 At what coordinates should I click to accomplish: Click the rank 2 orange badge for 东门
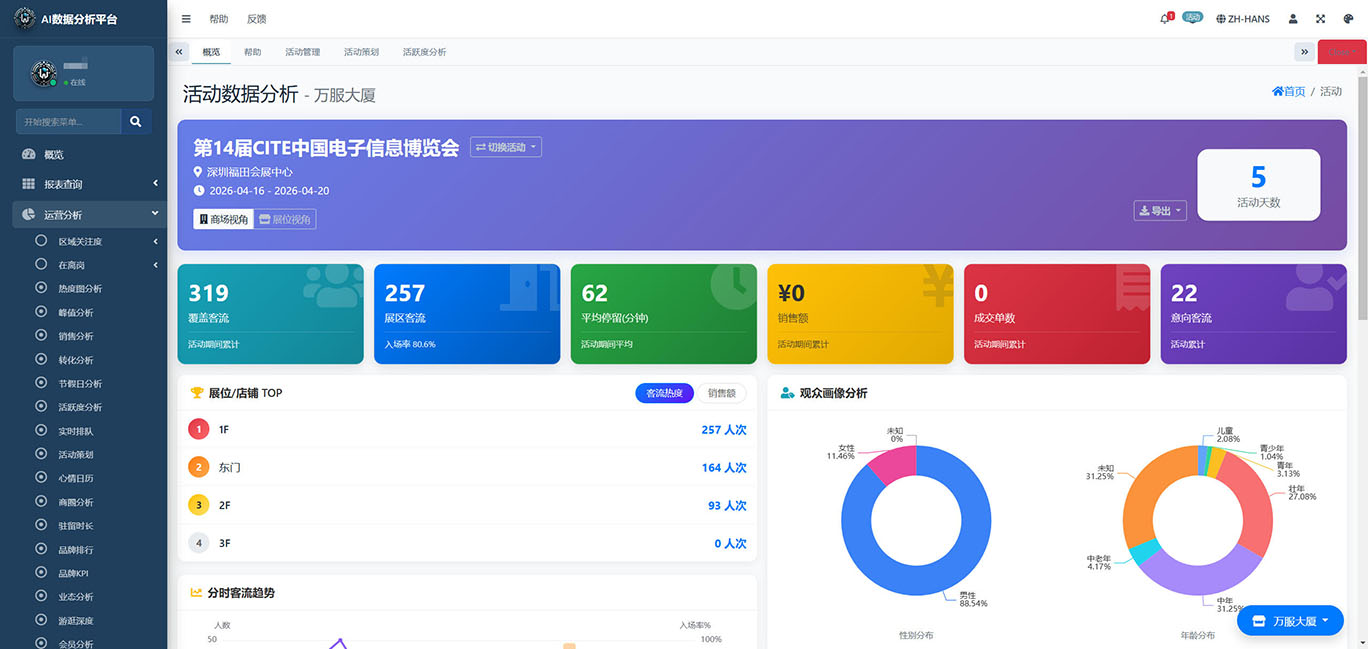coord(199,467)
